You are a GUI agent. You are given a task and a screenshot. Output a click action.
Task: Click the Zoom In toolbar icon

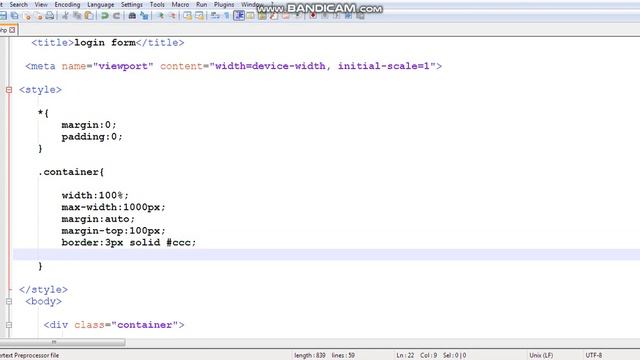pos(160,16)
